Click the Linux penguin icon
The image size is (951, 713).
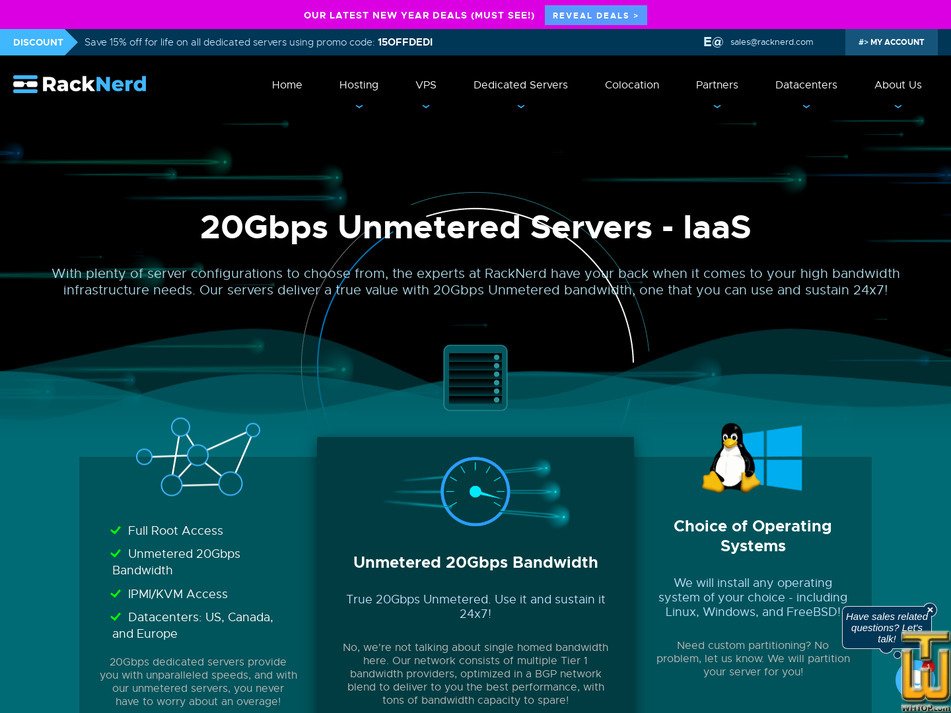[x=732, y=457]
